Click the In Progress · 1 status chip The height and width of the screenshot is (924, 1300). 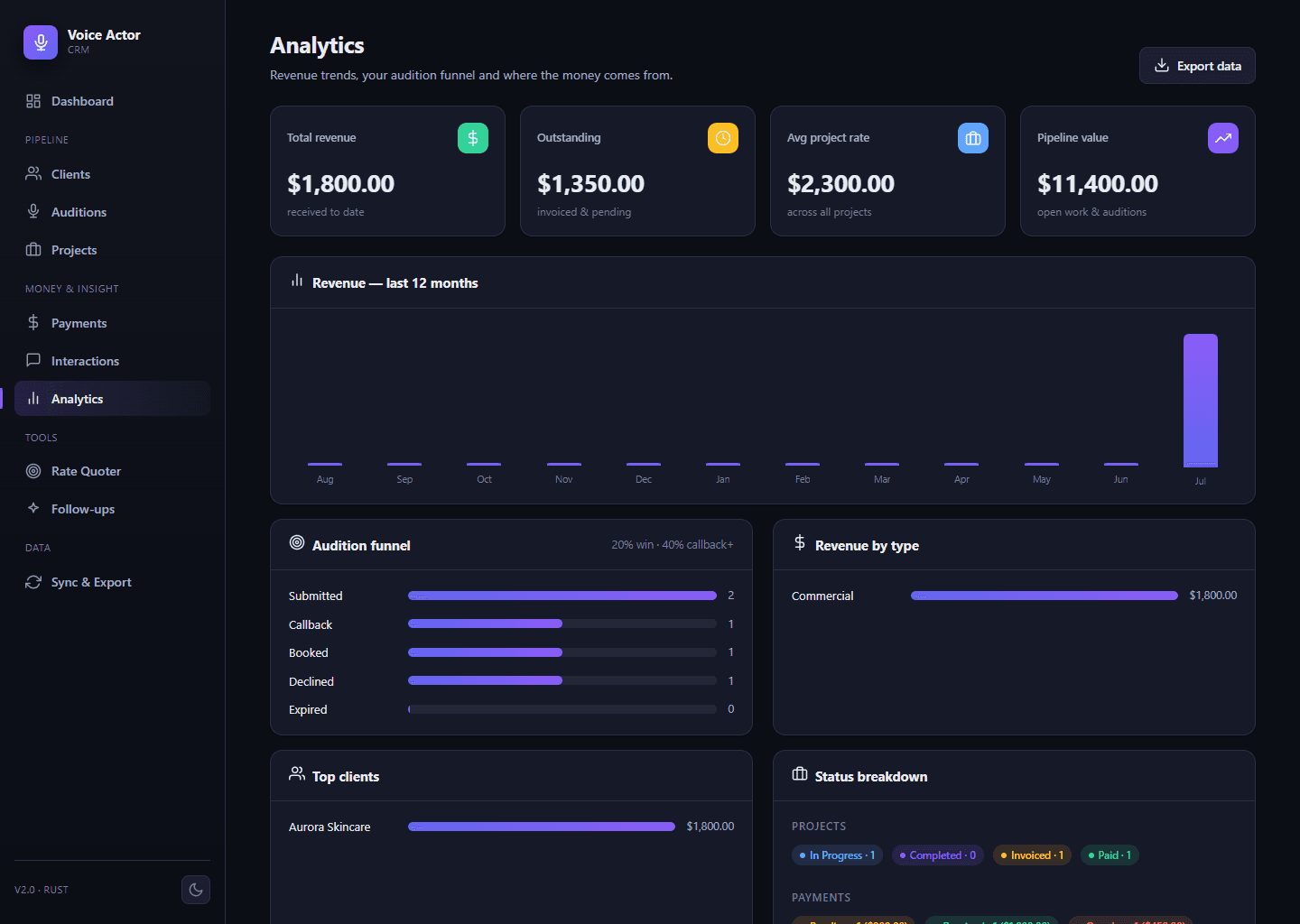coord(837,855)
